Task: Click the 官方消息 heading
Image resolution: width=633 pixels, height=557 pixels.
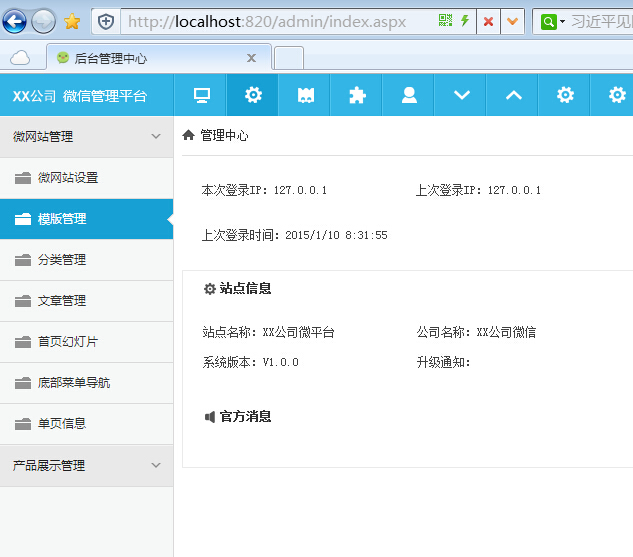Action: pos(245,417)
